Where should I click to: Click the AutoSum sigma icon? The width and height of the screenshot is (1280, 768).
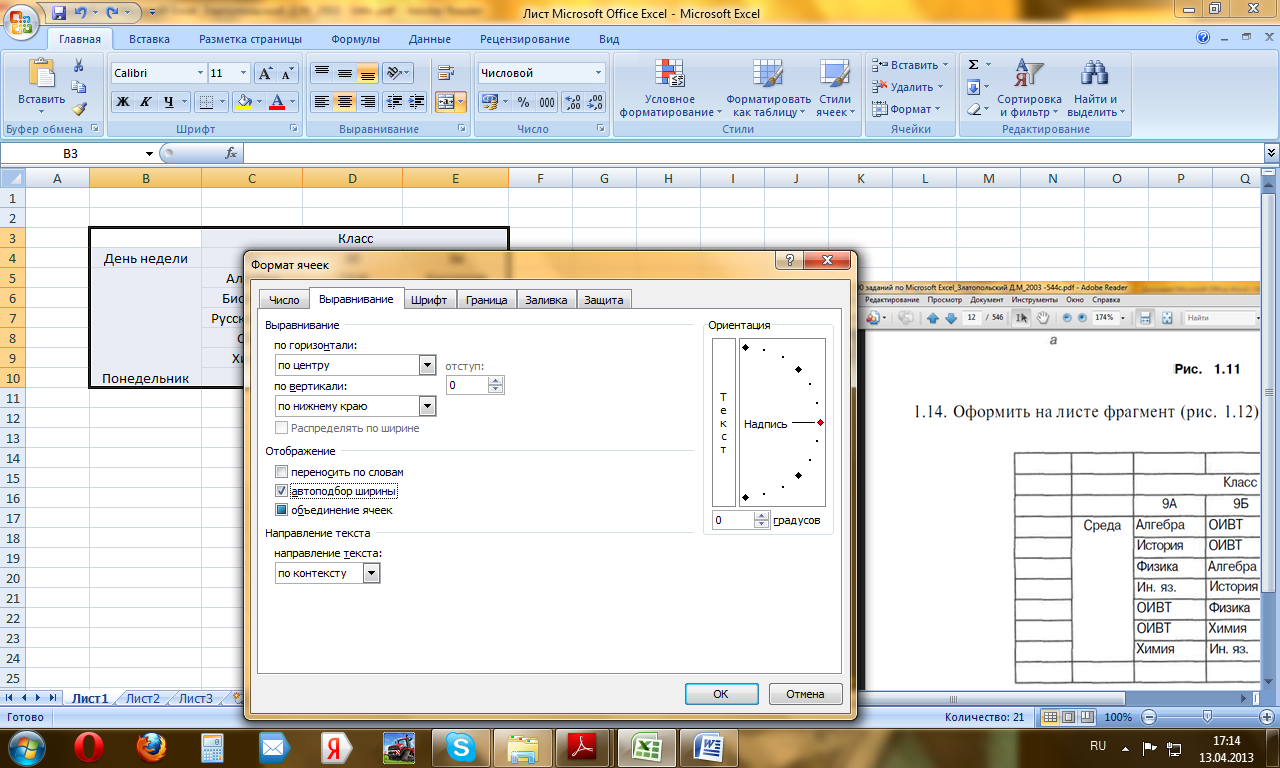click(974, 65)
